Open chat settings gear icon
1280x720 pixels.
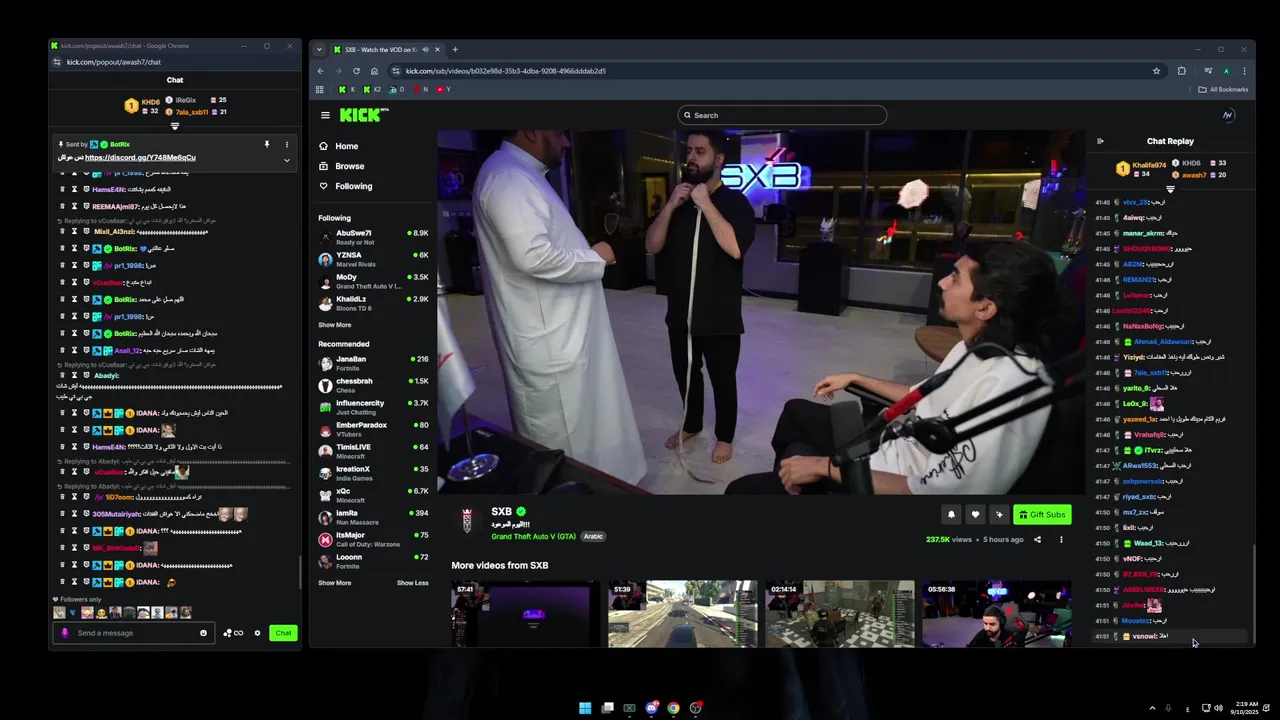coord(257,633)
